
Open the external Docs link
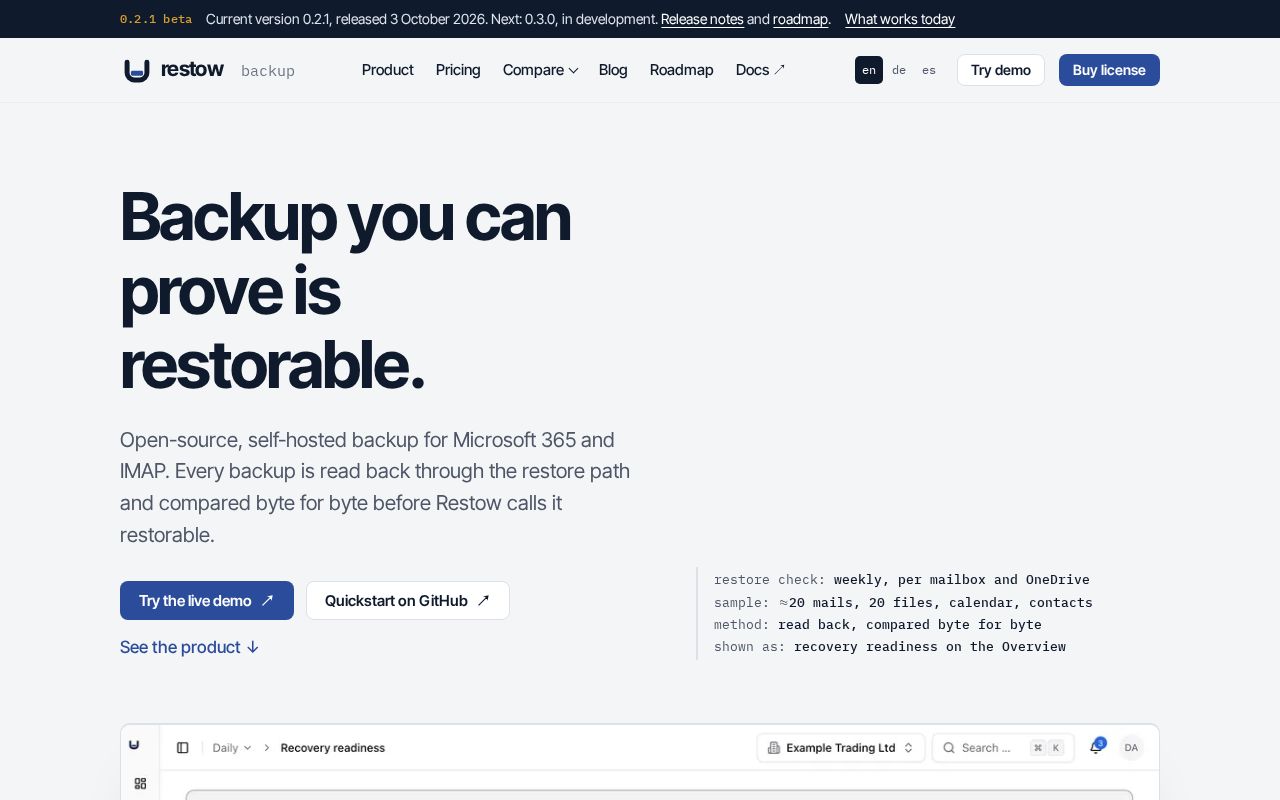(x=760, y=70)
